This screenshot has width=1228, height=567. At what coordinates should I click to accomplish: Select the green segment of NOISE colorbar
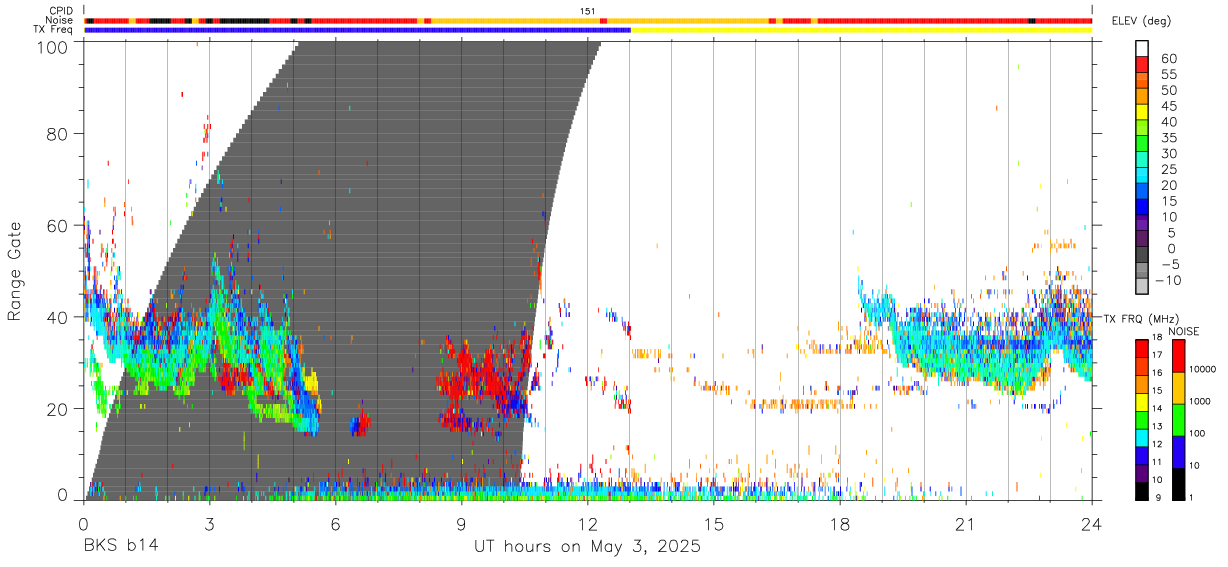(x=1179, y=420)
